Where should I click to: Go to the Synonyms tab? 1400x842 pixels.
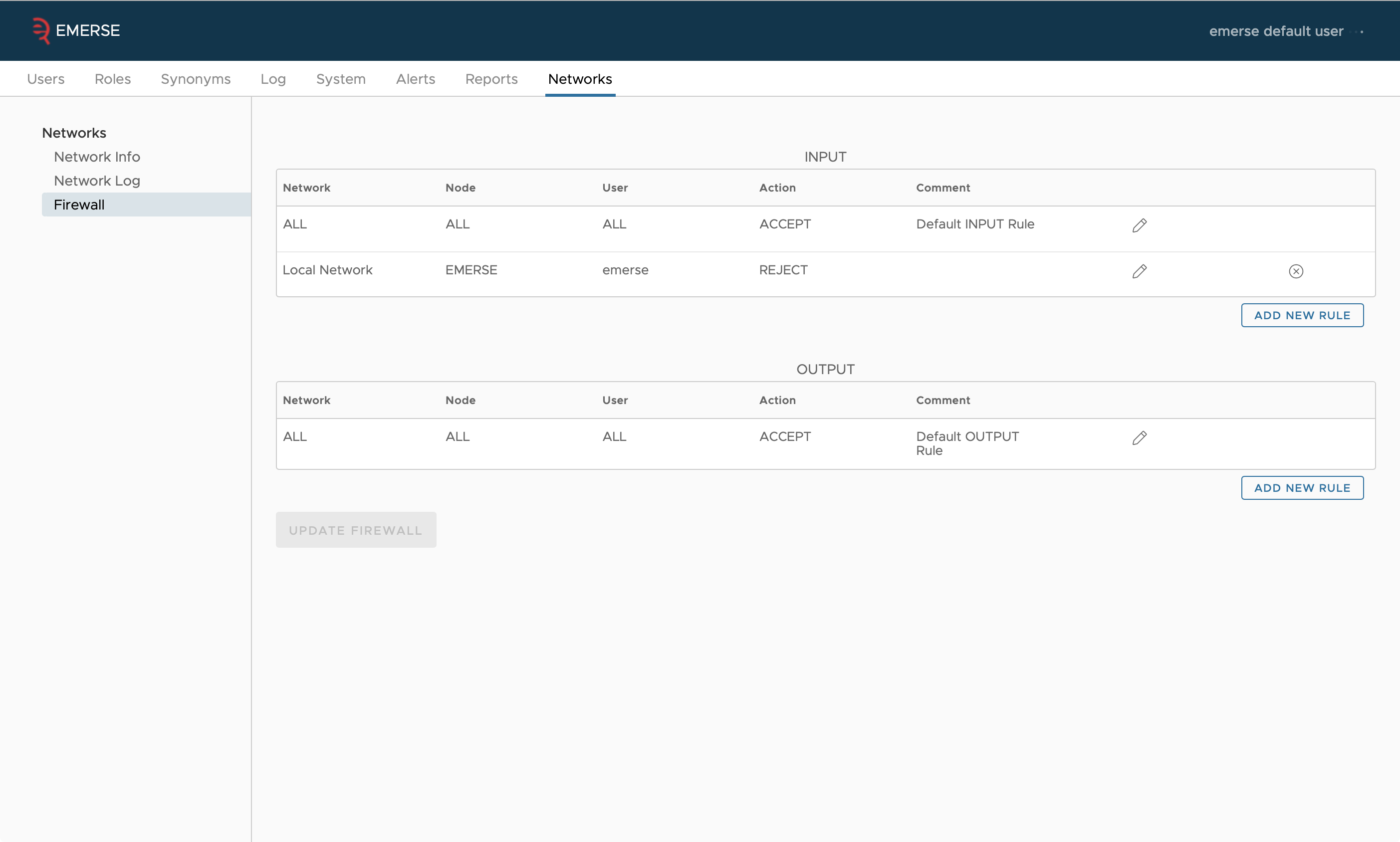click(195, 79)
